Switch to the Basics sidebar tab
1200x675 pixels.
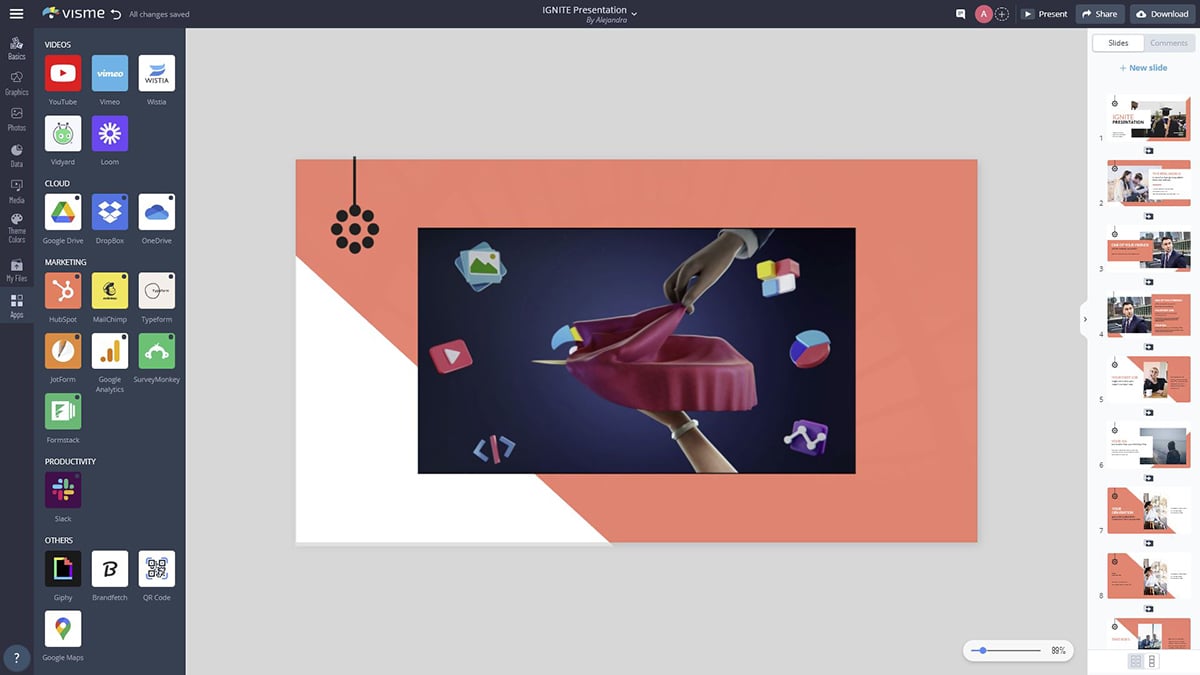[x=16, y=48]
